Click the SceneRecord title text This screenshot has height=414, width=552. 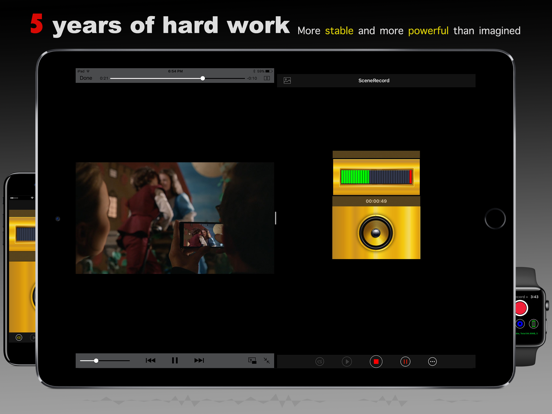coord(374,81)
